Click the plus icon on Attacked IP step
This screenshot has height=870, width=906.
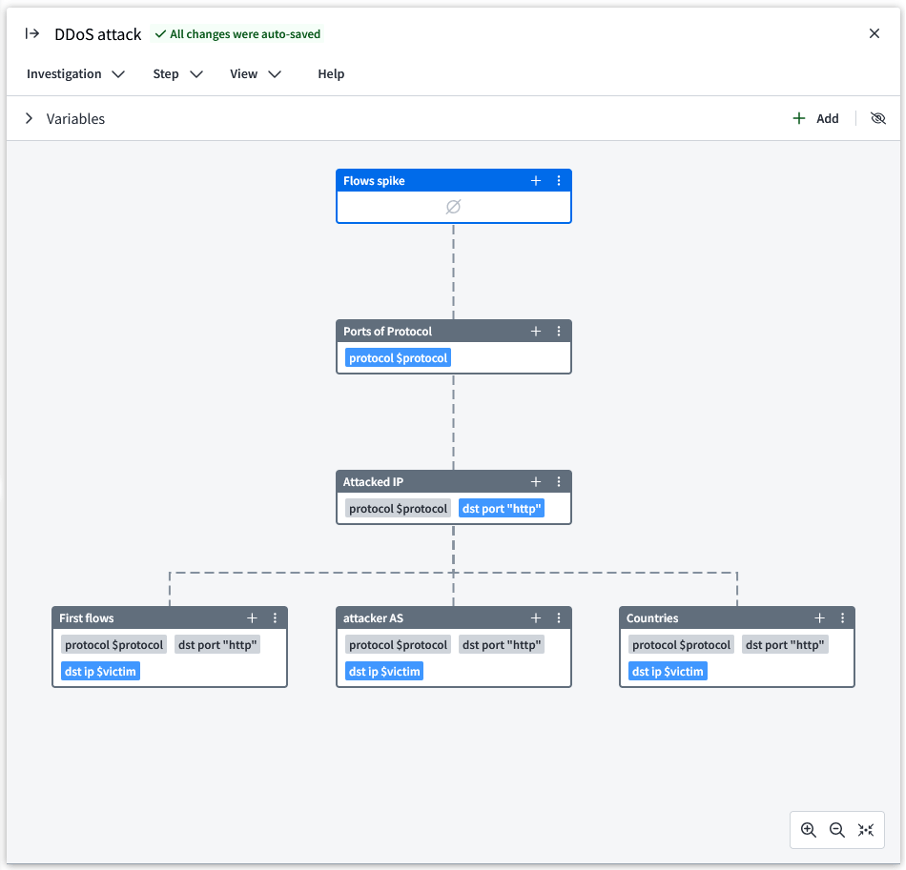(536, 482)
